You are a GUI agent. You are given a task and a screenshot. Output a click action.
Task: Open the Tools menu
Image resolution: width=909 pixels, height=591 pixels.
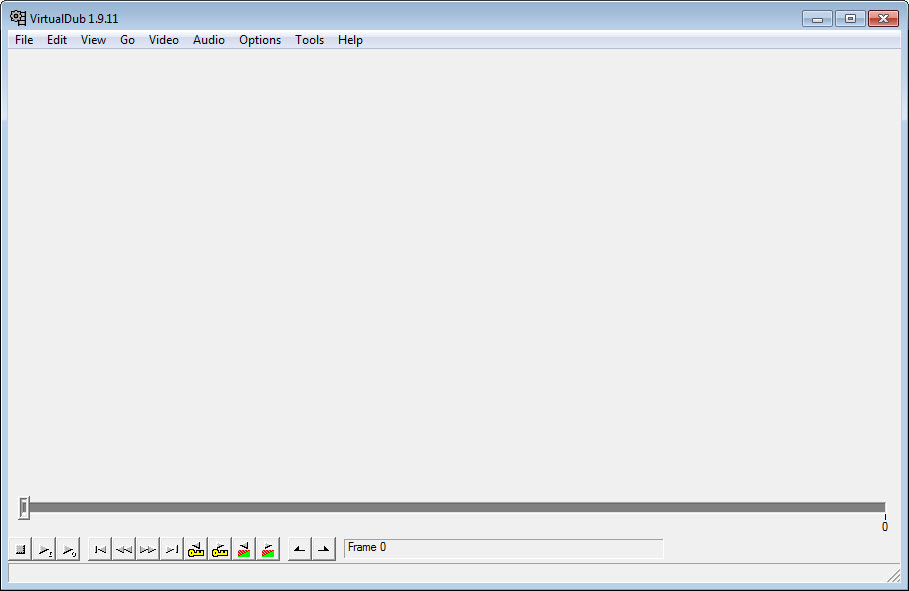coord(310,40)
